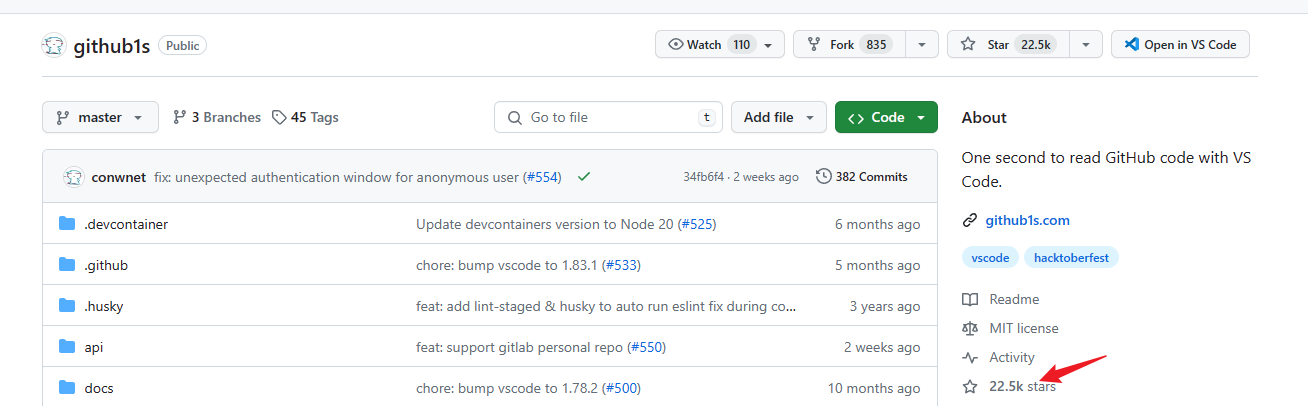Open the 45 Tags page
The width and height of the screenshot is (1308, 406).
305,117
